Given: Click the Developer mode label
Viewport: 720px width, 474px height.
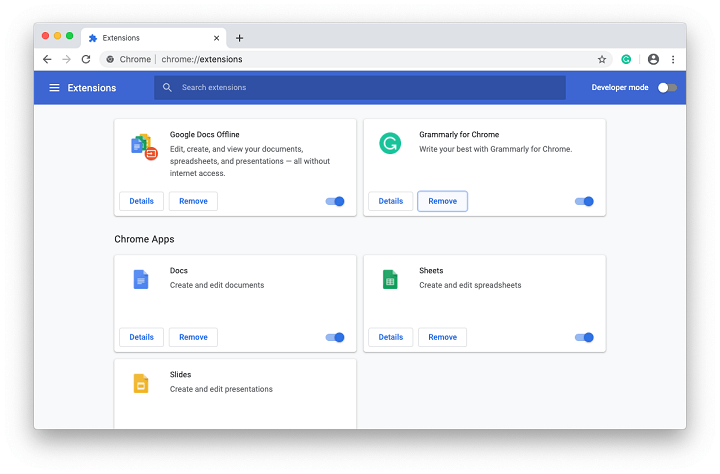Looking at the screenshot, I should tap(620, 87).
